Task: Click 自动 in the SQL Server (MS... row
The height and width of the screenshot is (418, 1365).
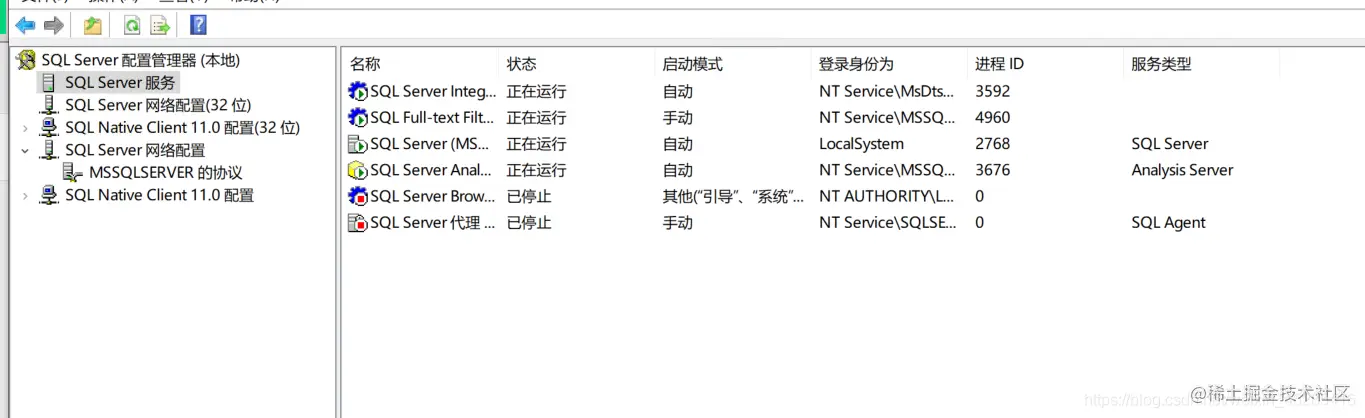Action: 677,144
